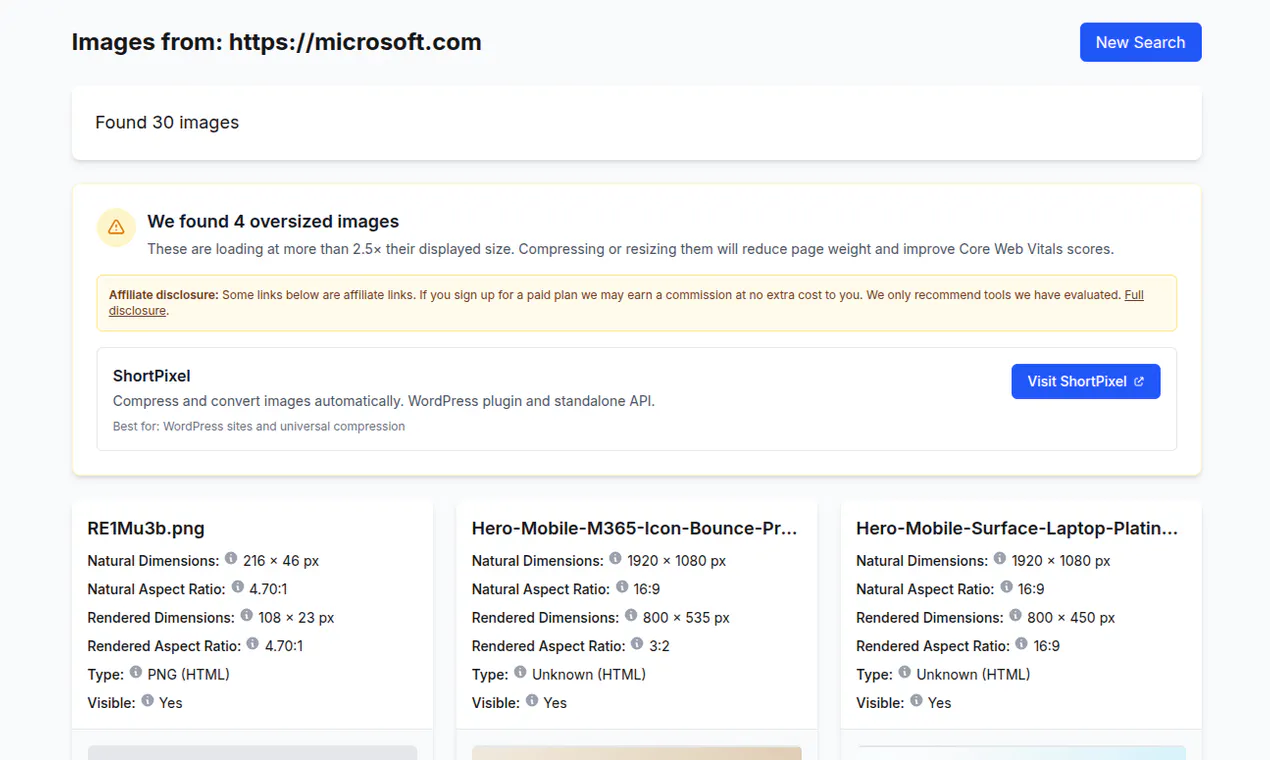Click the oversized images warning icon
The width and height of the screenshot is (1270, 760).
coord(116,227)
